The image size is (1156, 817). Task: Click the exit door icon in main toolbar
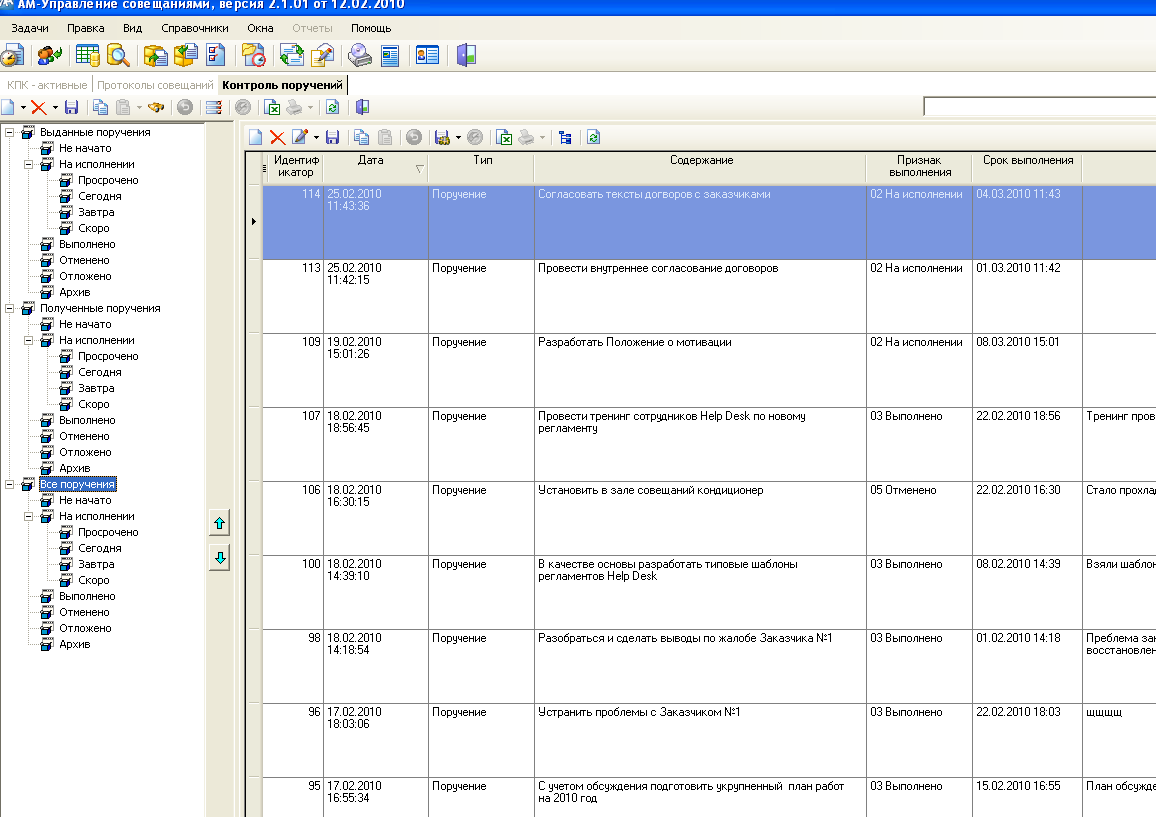pos(466,55)
